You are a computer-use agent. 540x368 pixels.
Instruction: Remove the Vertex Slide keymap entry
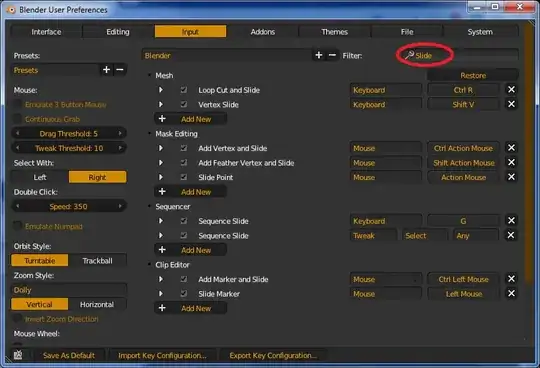[511, 104]
